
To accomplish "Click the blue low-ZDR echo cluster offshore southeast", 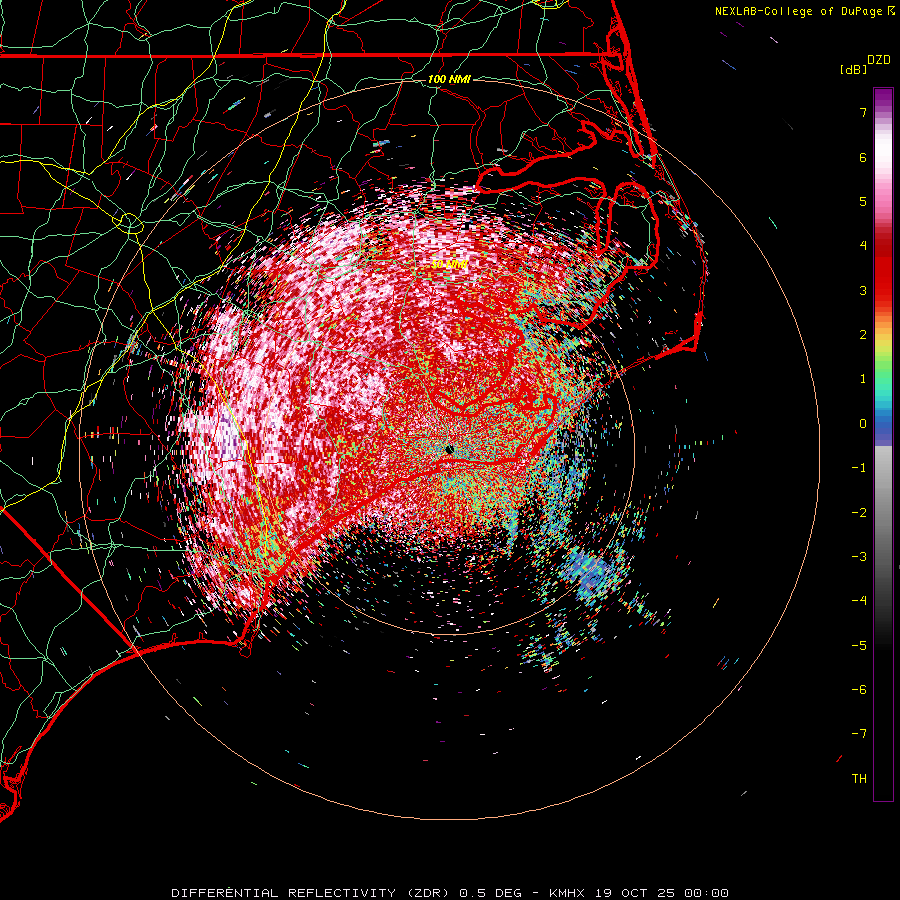I will pyautogui.click(x=593, y=572).
